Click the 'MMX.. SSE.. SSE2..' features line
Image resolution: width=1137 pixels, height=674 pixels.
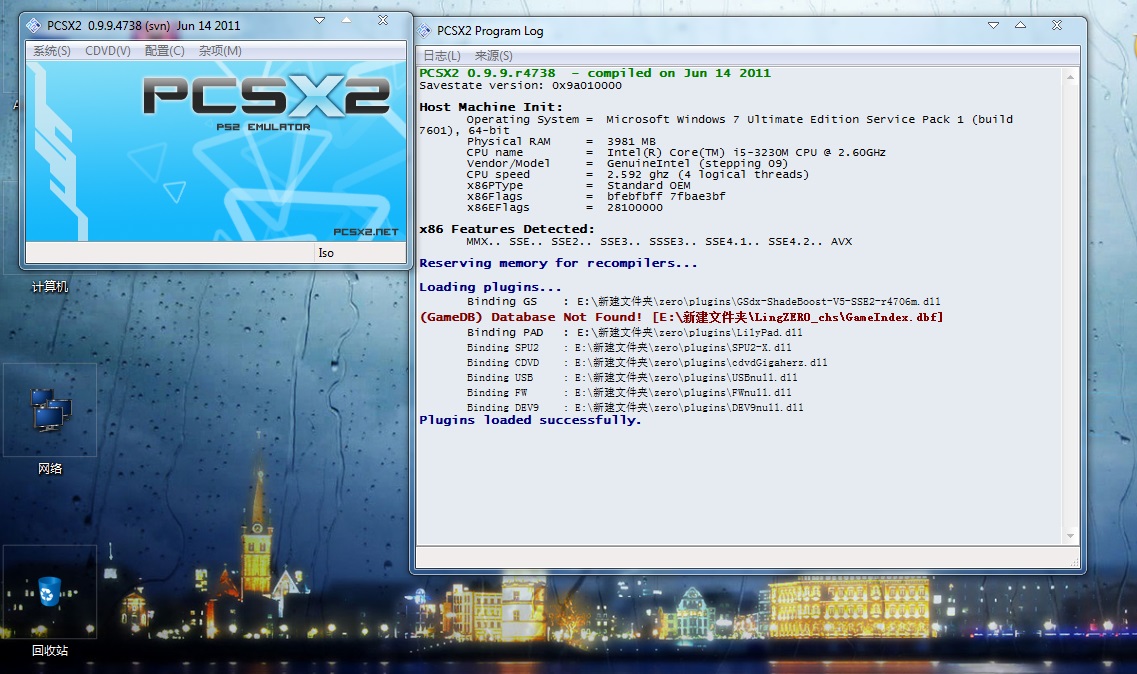coord(659,241)
